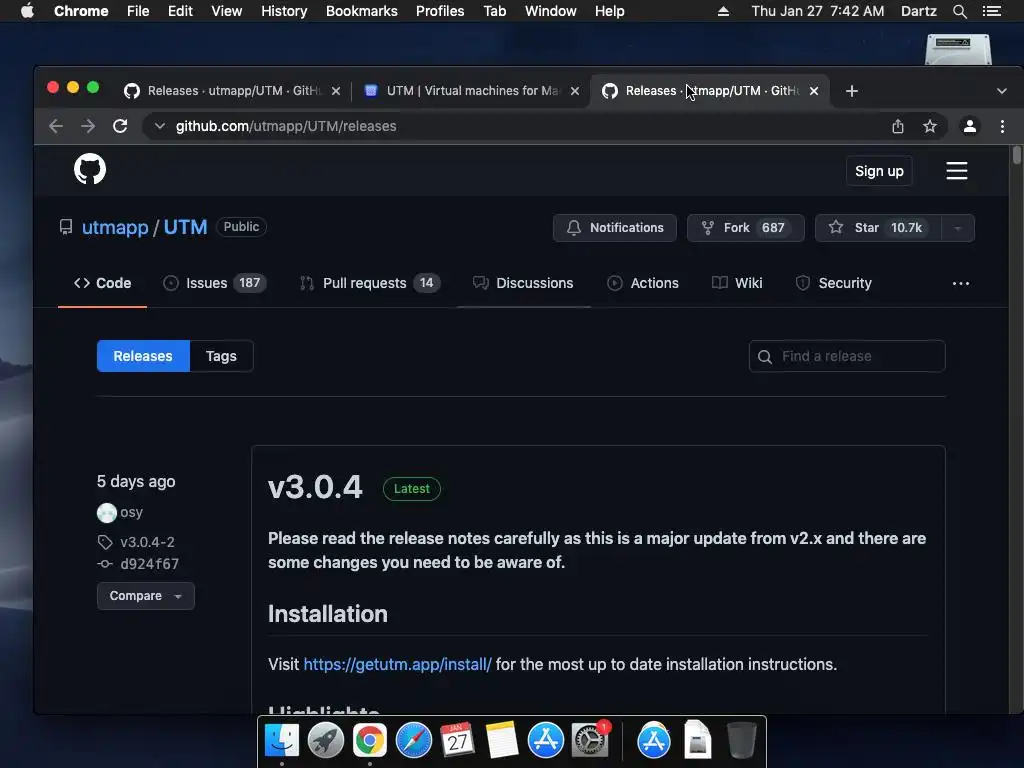The width and height of the screenshot is (1024, 768).
Task: Click the browser forward arrow
Action: point(88,126)
